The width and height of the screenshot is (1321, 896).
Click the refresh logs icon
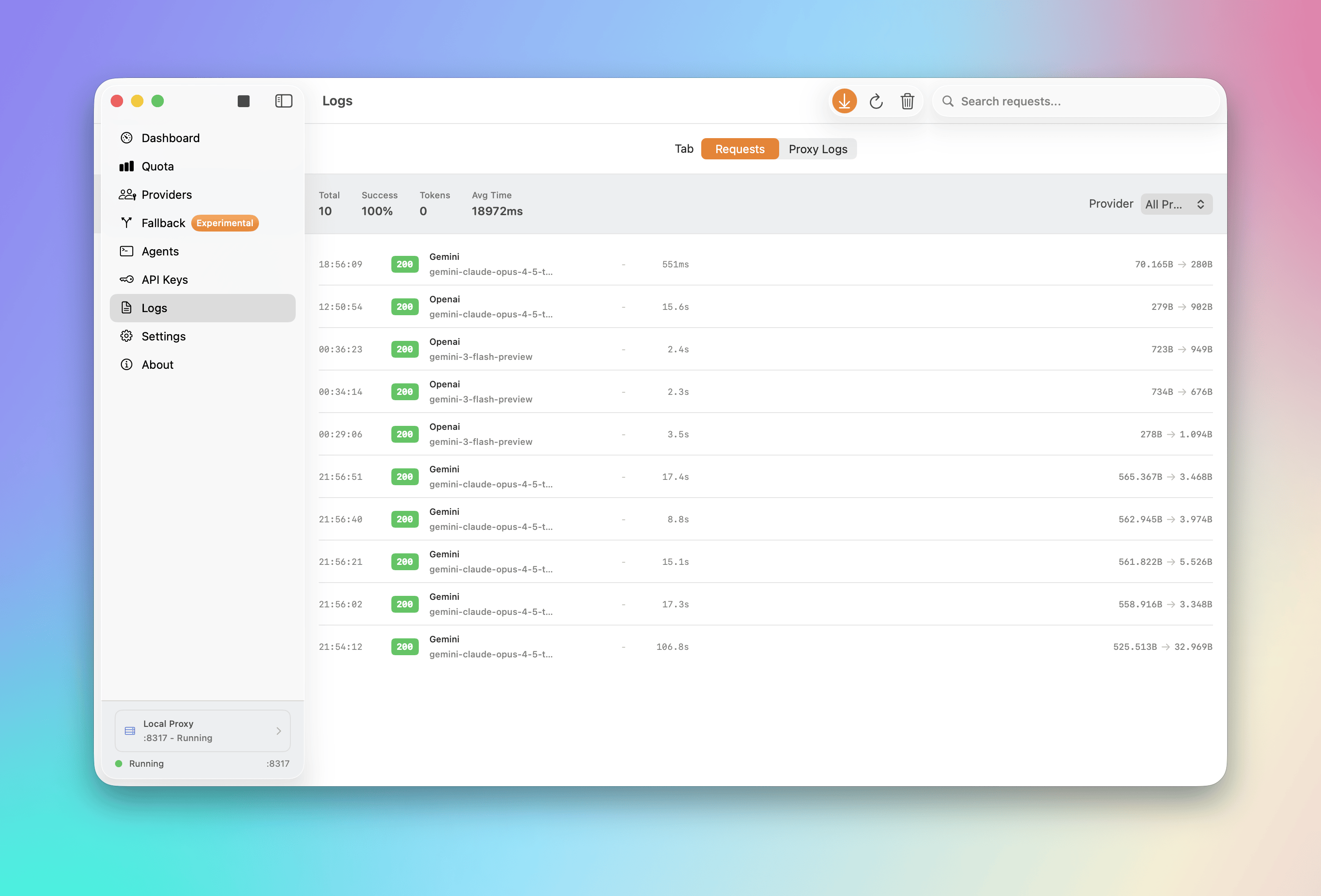(876, 101)
